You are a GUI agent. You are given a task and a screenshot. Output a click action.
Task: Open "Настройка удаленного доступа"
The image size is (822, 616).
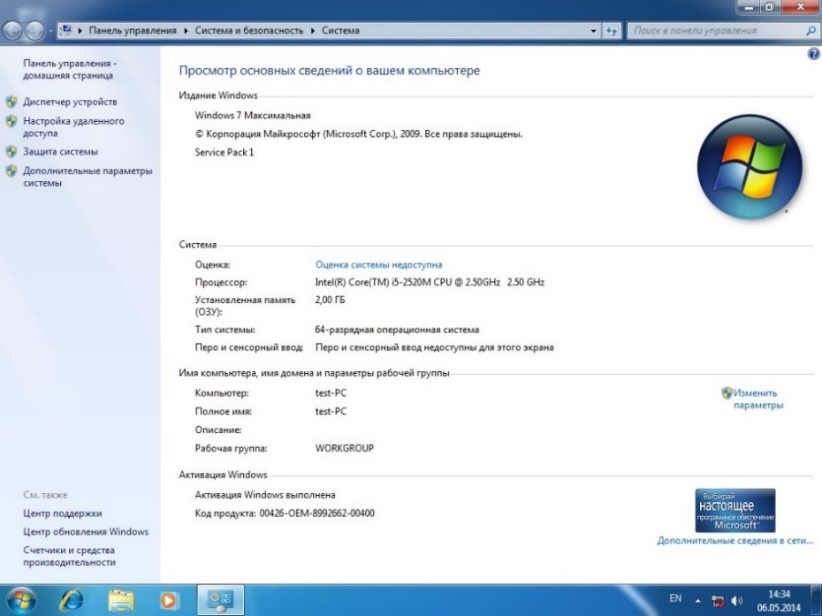73,127
